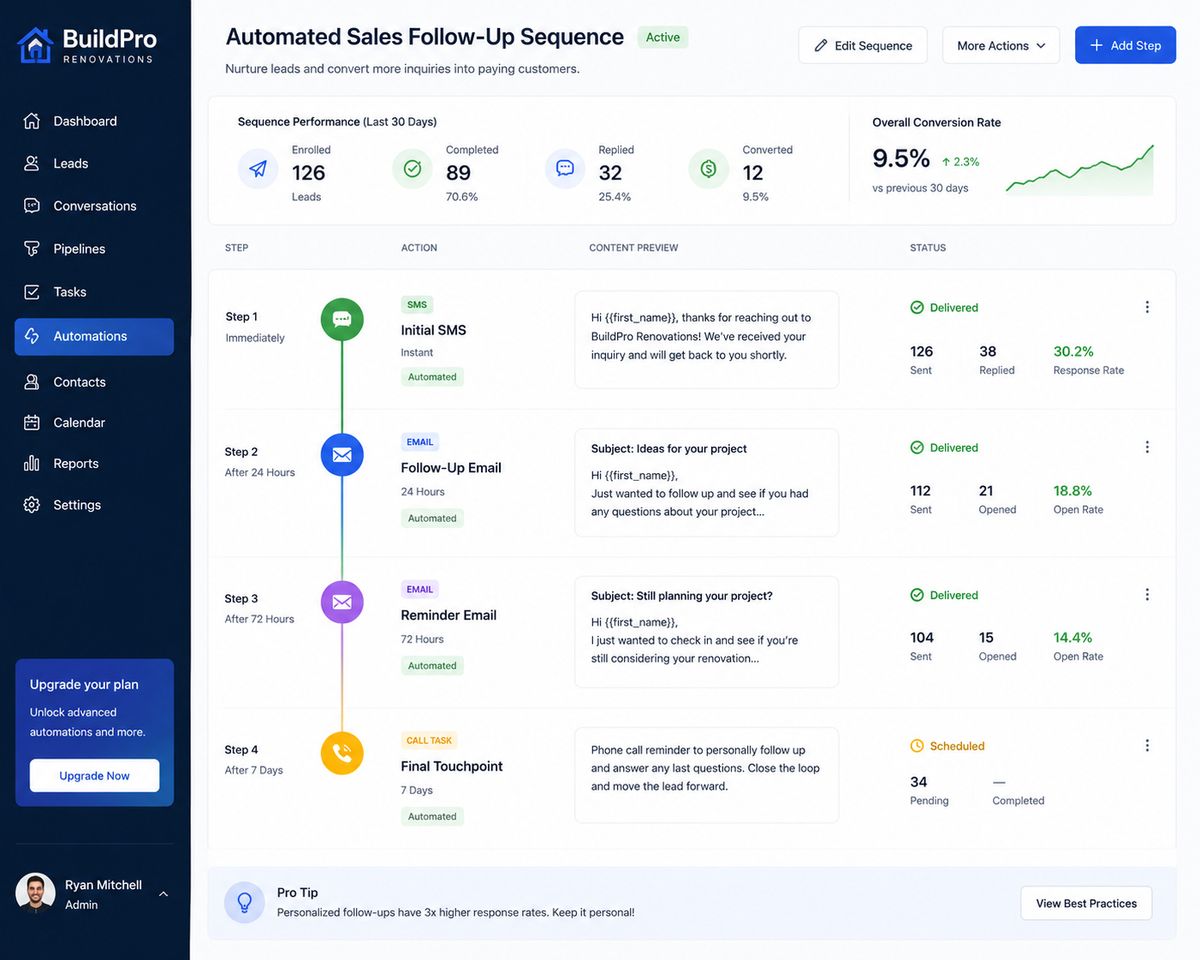Click the Follow-Up Email step title
The height and width of the screenshot is (960, 1200).
click(451, 468)
